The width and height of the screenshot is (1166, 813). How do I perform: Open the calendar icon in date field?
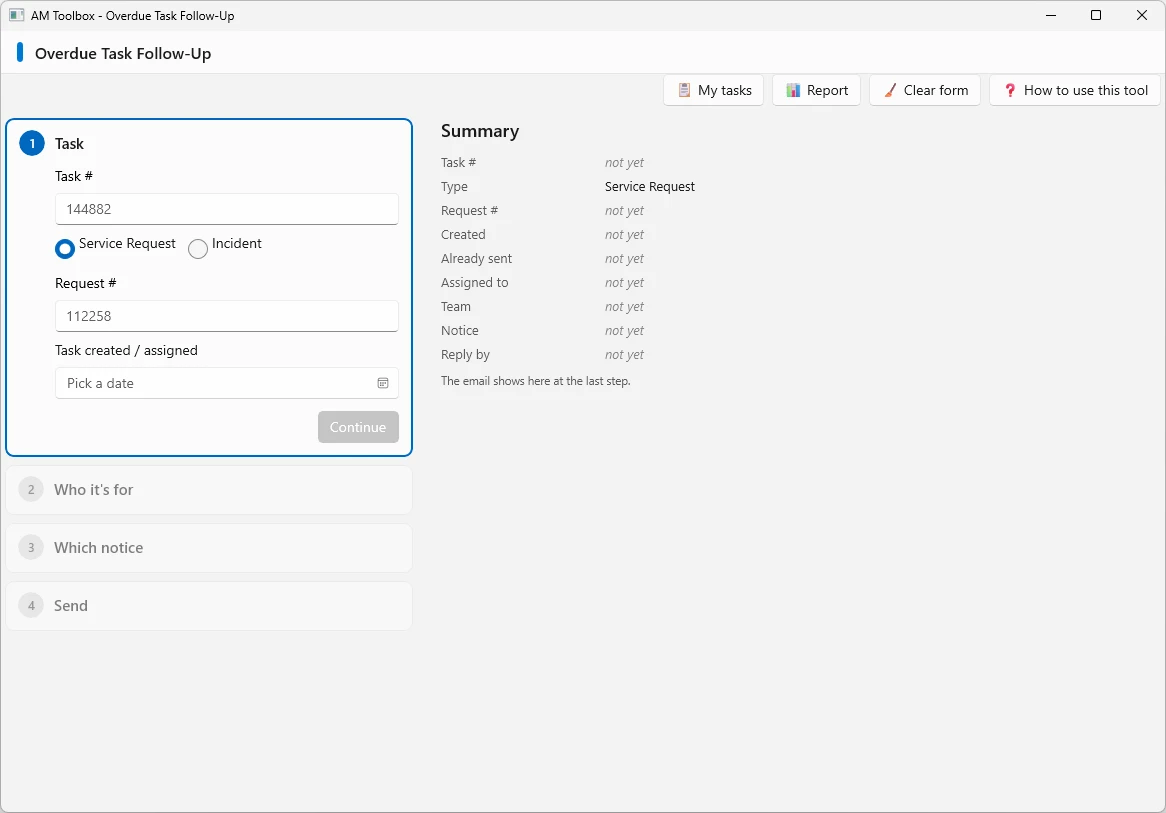[383, 383]
